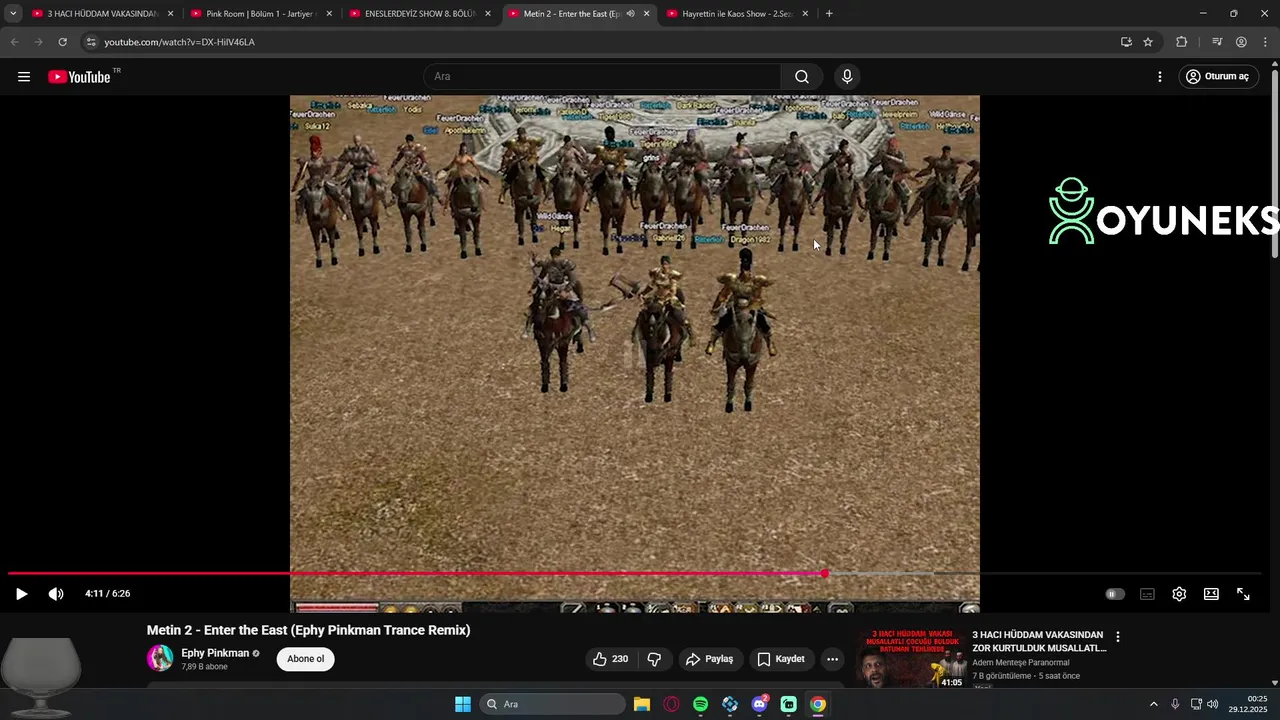This screenshot has height=720, width=1280.
Task: Click the red video progress bar scrubber
Action: pyautogui.click(x=824, y=573)
